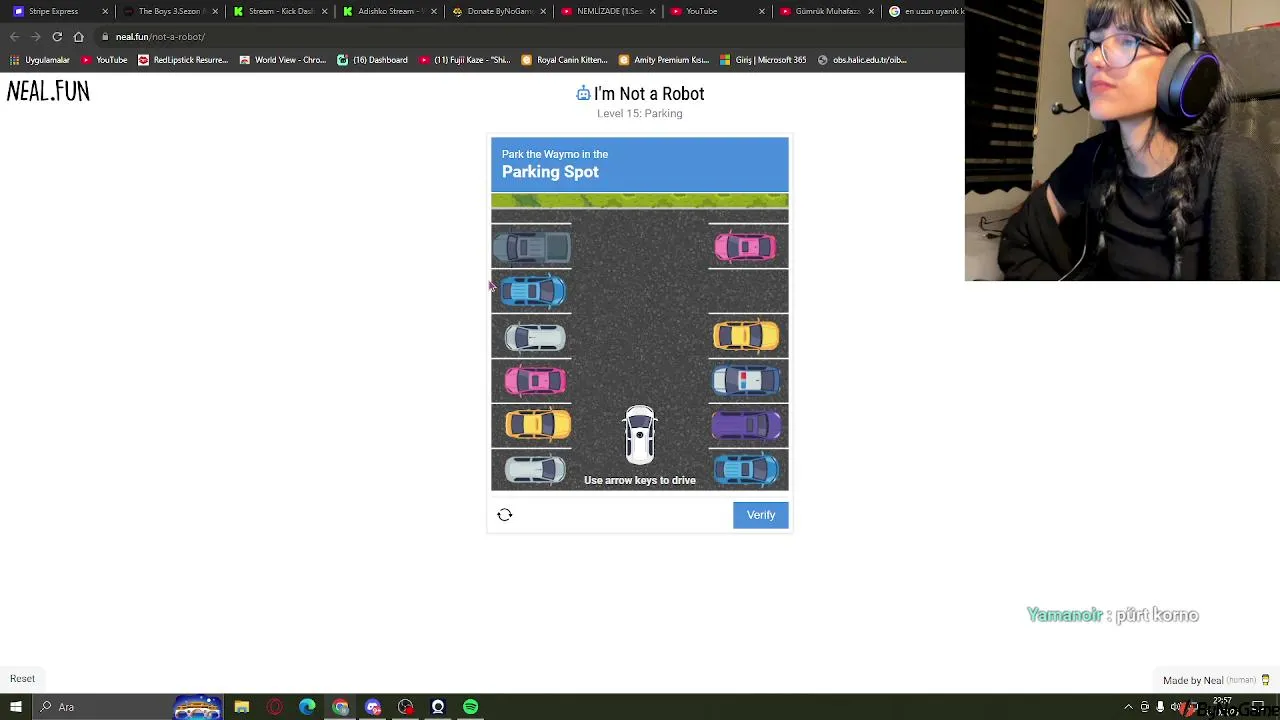The width and height of the screenshot is (1280, 720).
Task: Open the obs.halic.edu.tr bookmark
Action: point(862,60)
